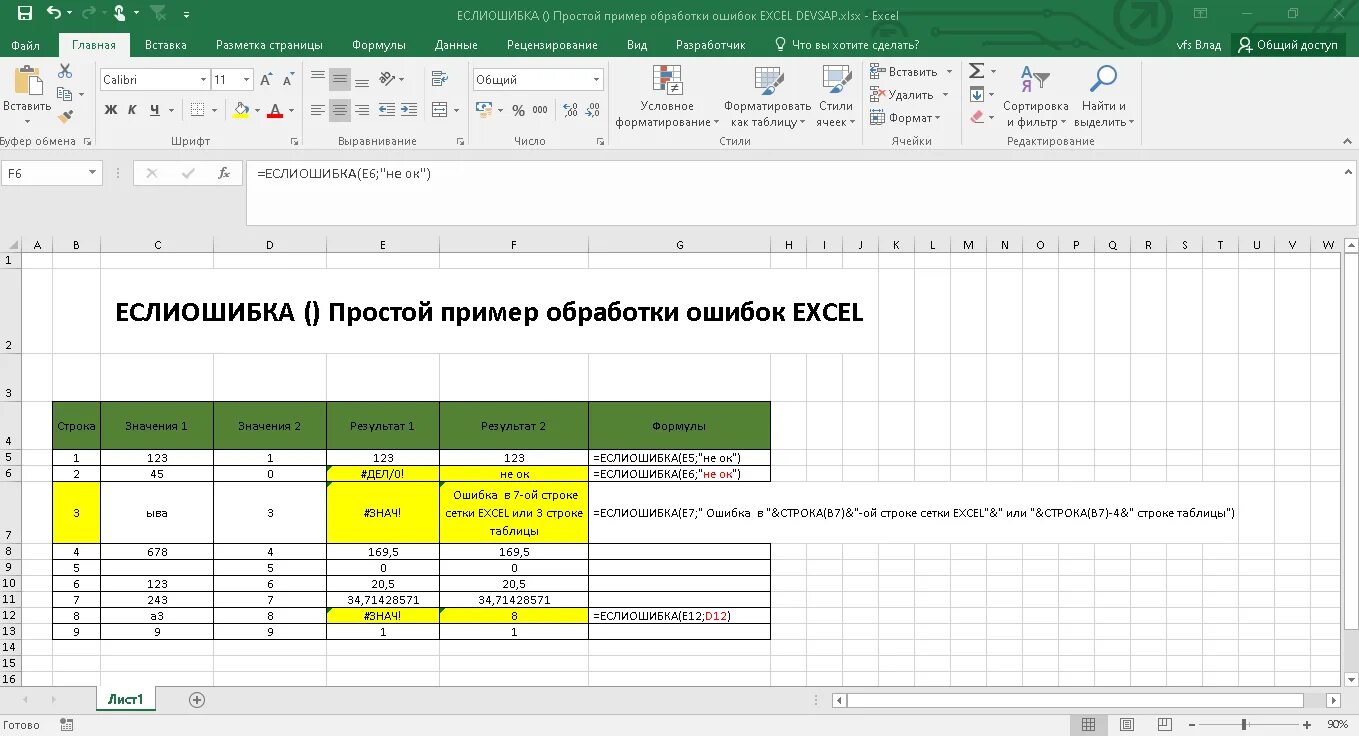Merge and center cells

coord(440,110)
